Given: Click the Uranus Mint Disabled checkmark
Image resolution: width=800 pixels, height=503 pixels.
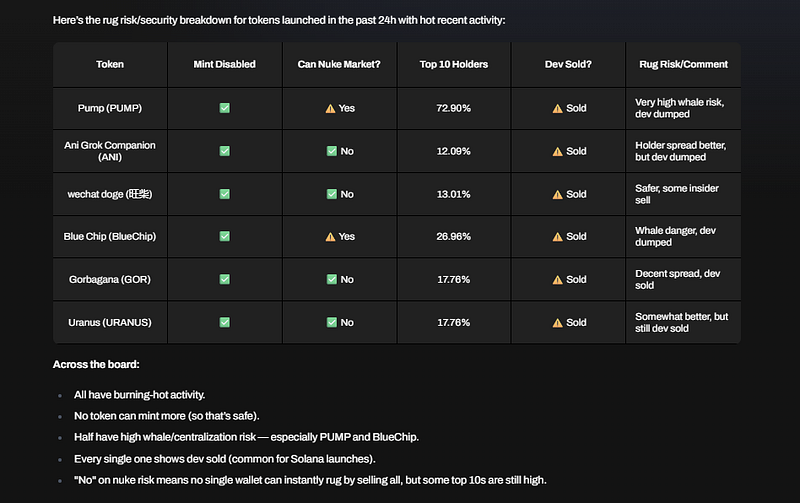Looking at the screenshot, I should [224, 323].
